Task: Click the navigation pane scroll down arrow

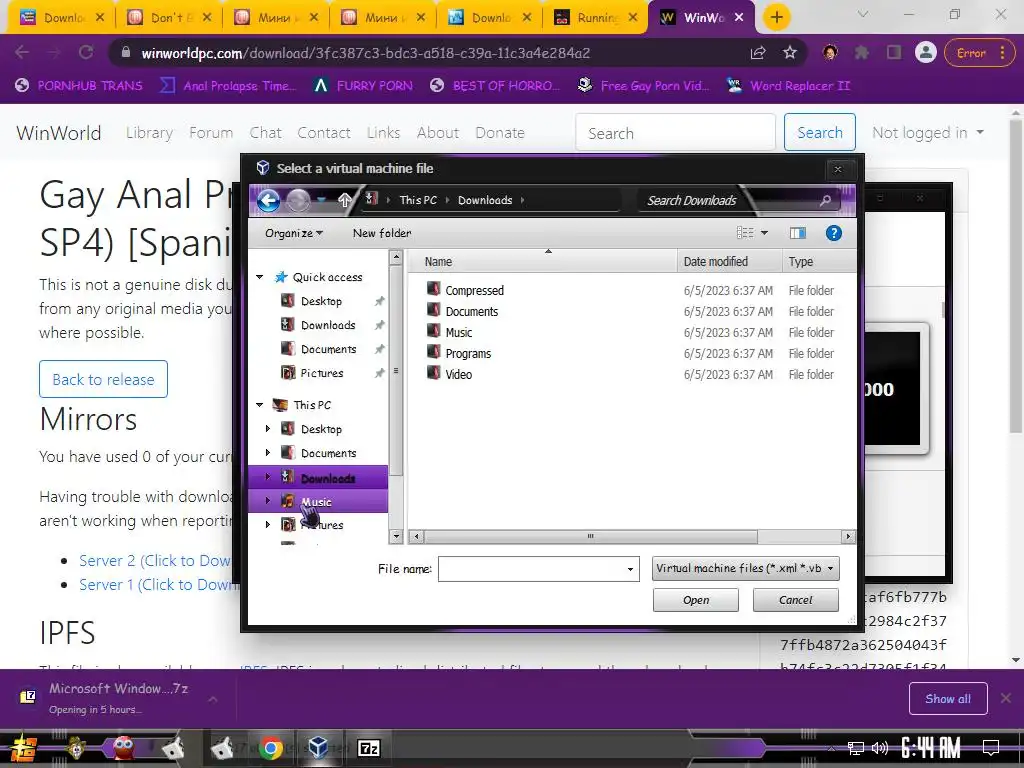Action: pyautogui.click(x=396, y=537)
